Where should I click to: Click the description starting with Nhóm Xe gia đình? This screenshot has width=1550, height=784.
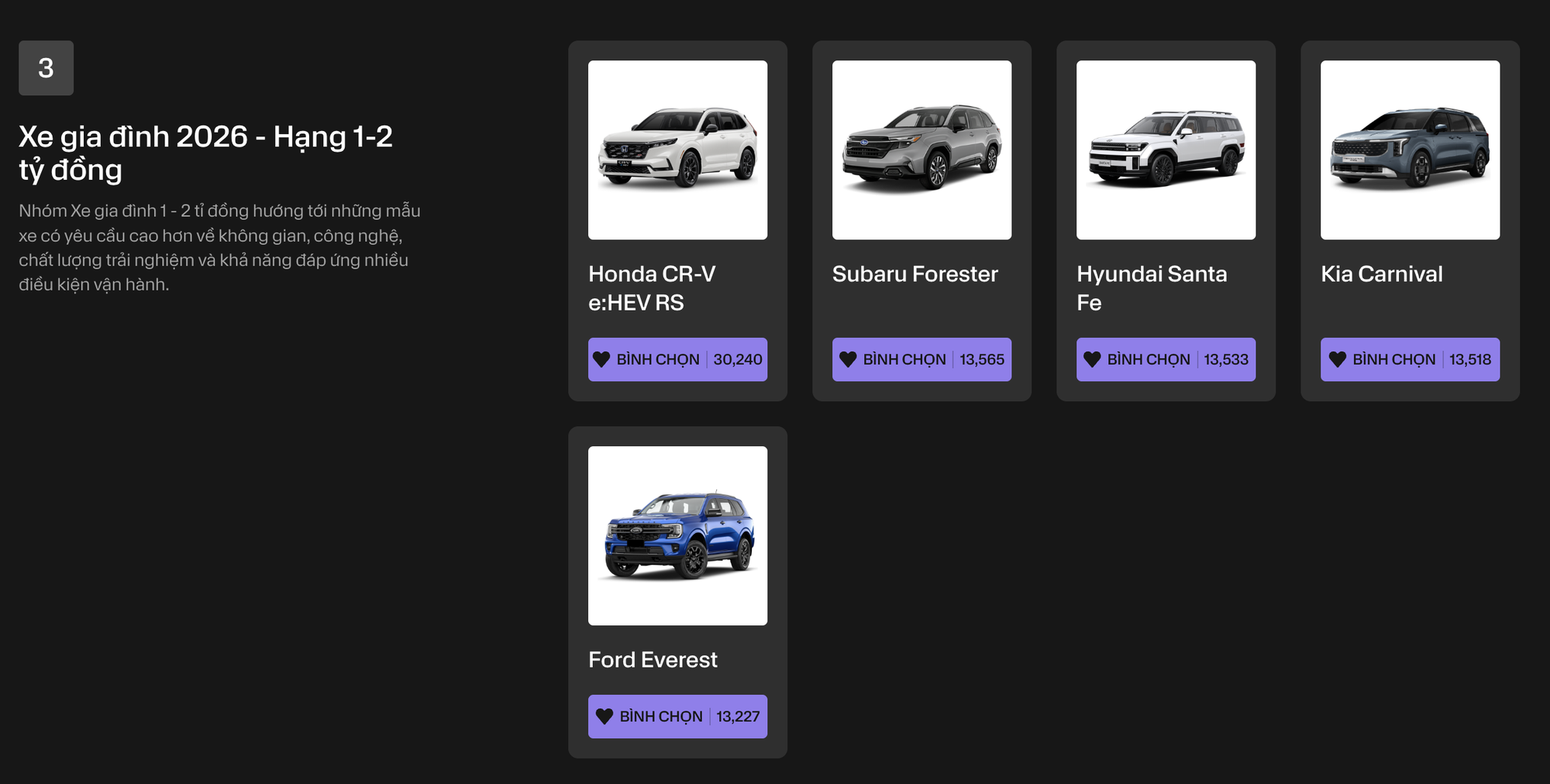pos(219,248)
